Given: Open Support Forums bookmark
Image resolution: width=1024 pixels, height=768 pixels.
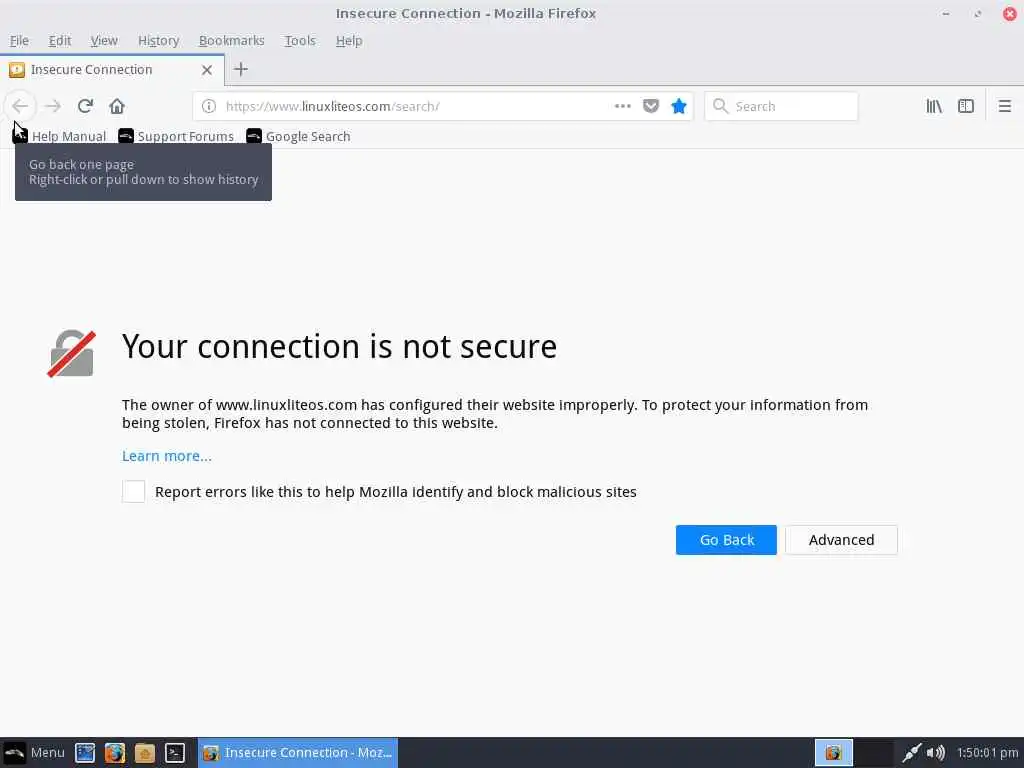Looking at the screenshot, I should click(176, 136).
